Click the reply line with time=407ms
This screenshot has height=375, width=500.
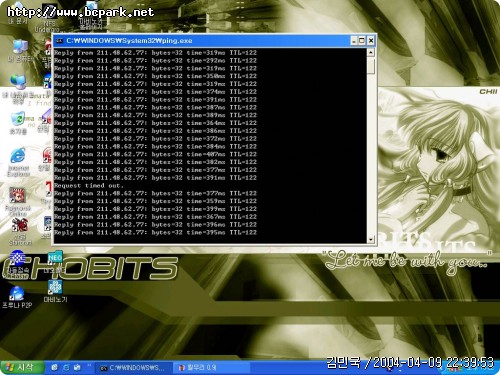click(155, 154)
